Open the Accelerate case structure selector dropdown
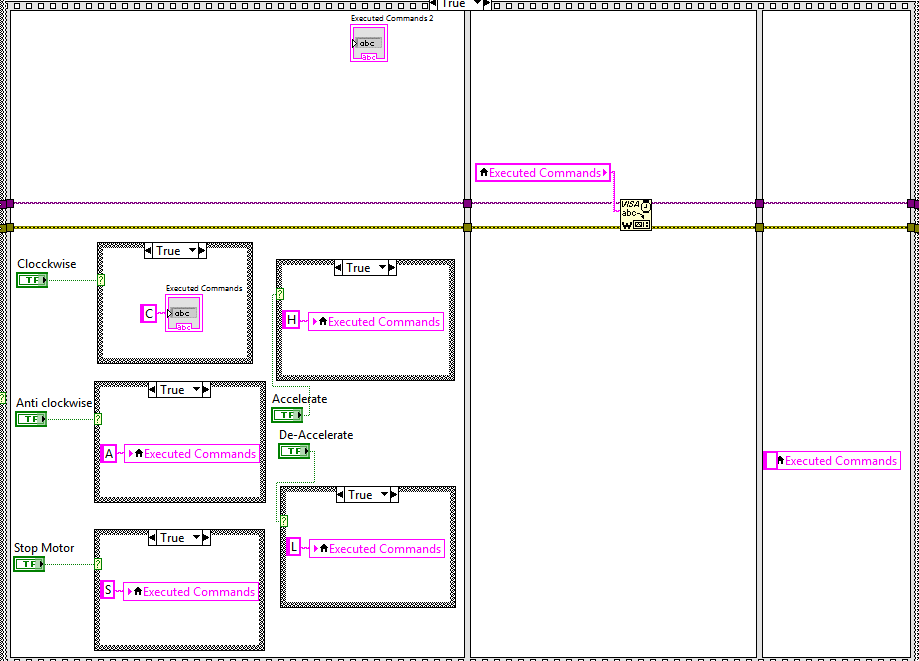This screenshot has width=919, height=661. tap(382, 268)
